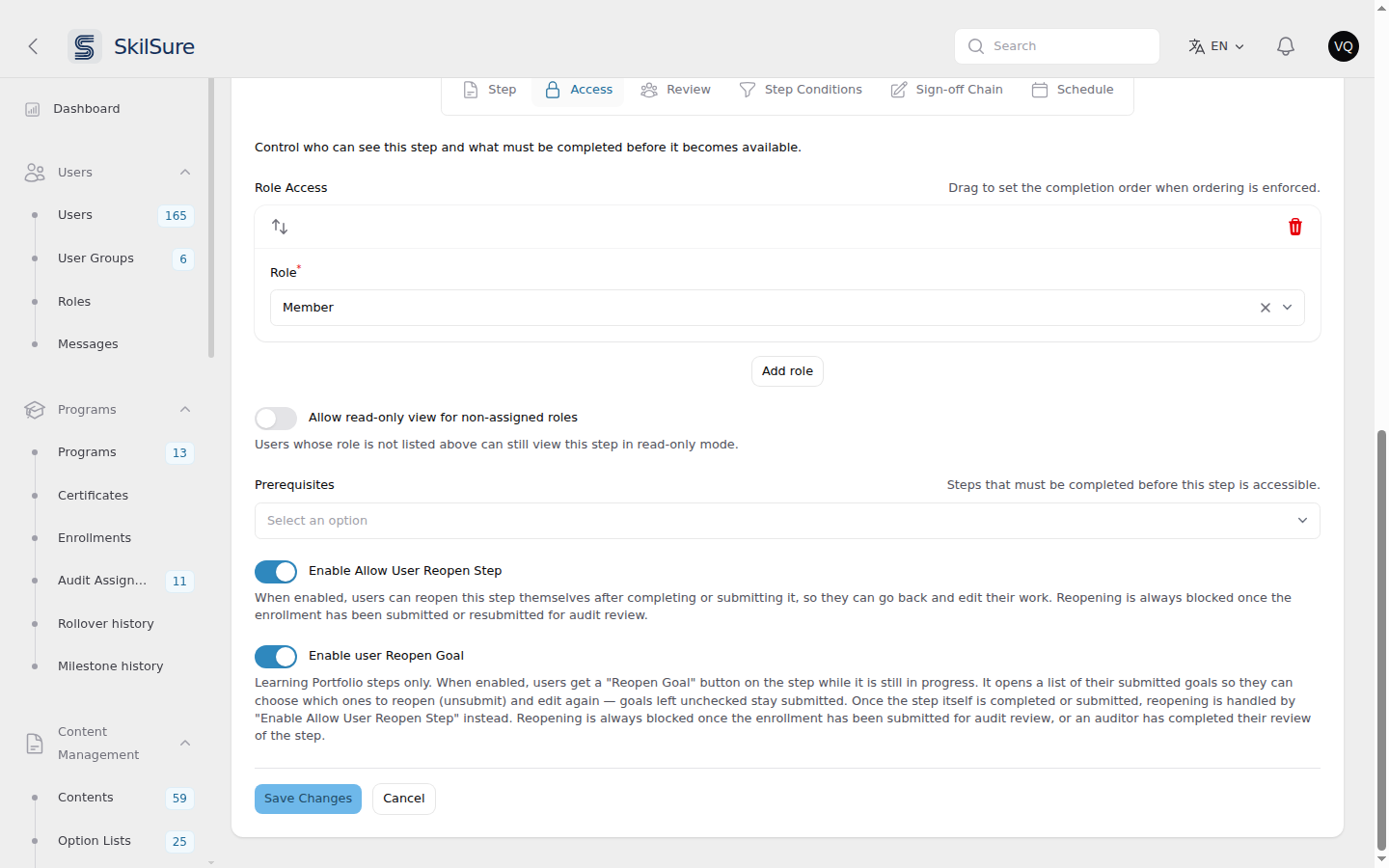Viewport: 1389px width, 868px height.
Task: Open the Role dropdown chevron
Action: tap(1287, 308)
